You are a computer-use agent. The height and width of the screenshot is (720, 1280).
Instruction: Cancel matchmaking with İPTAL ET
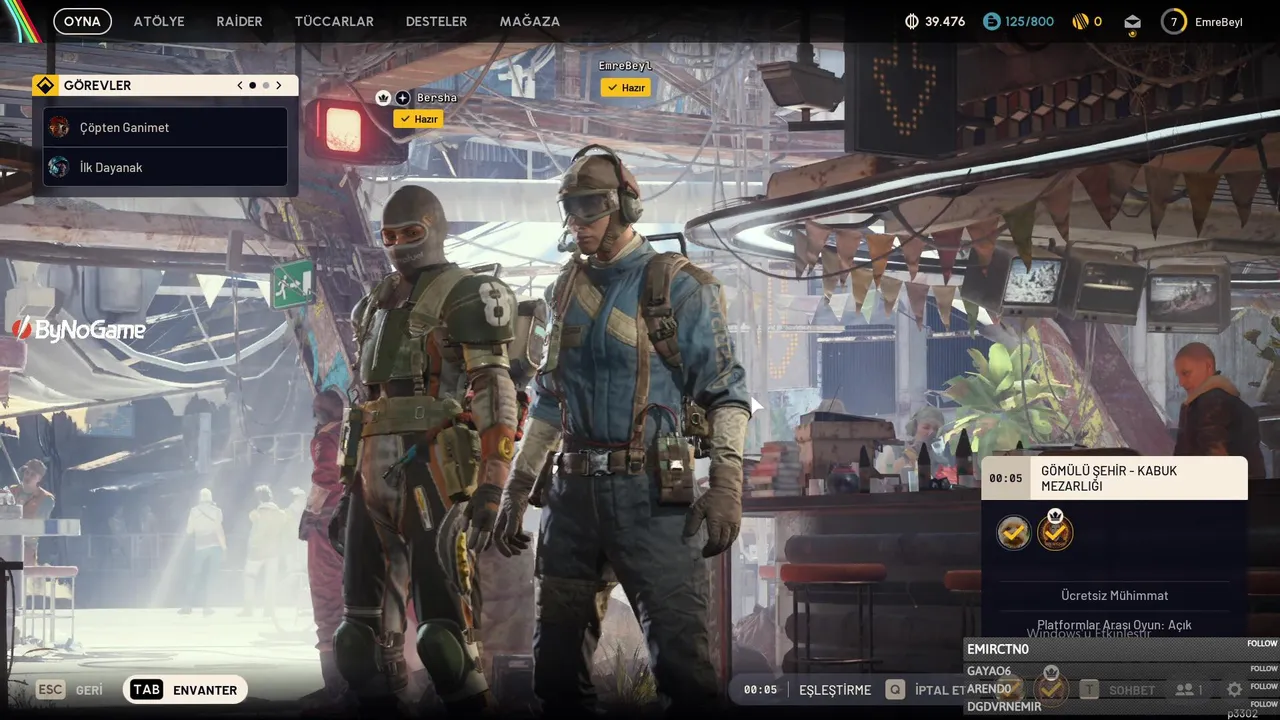click(x=941, y=690)
